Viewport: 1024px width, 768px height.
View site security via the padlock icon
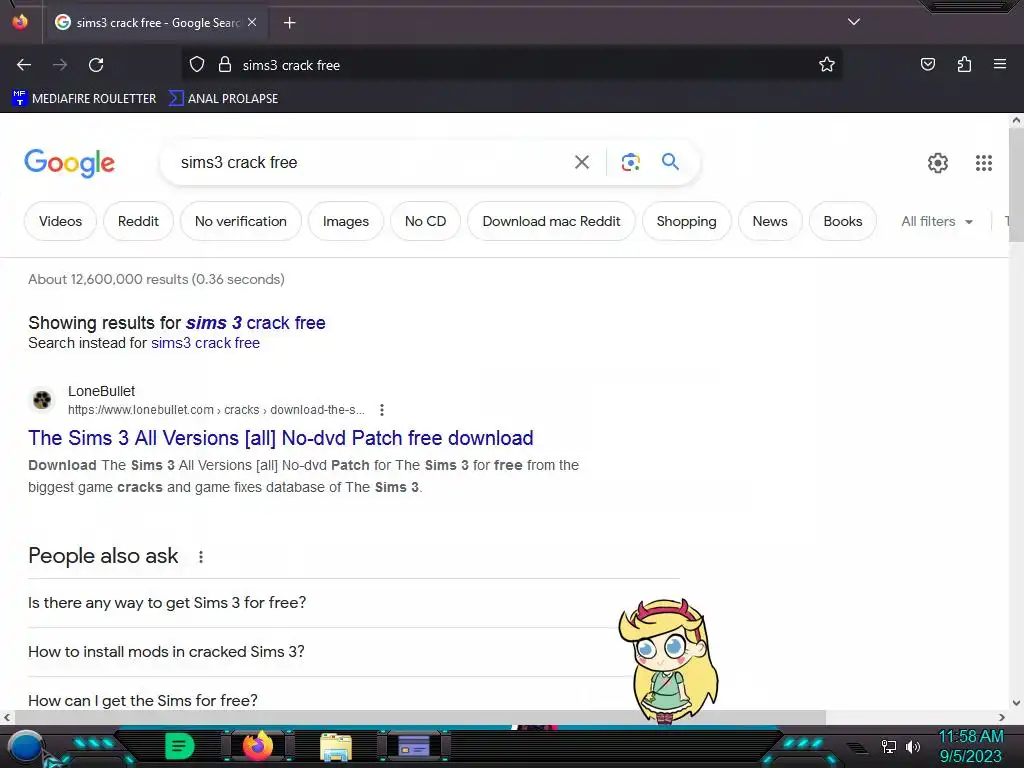point(225,65)
